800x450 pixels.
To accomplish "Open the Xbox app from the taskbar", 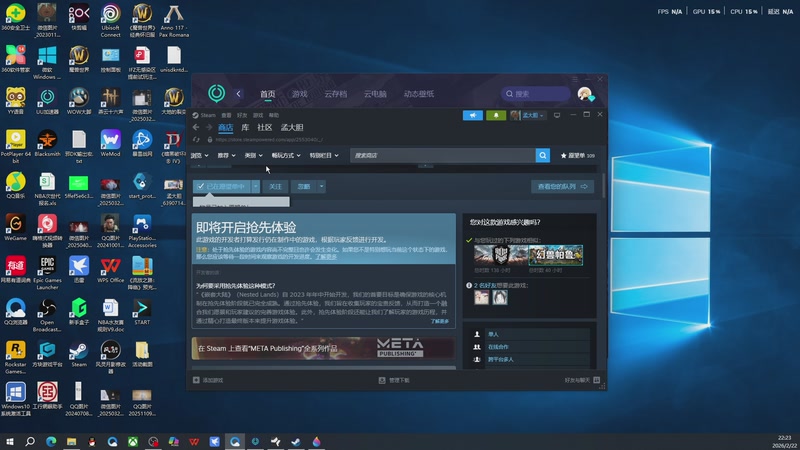I will coord(133,441).
